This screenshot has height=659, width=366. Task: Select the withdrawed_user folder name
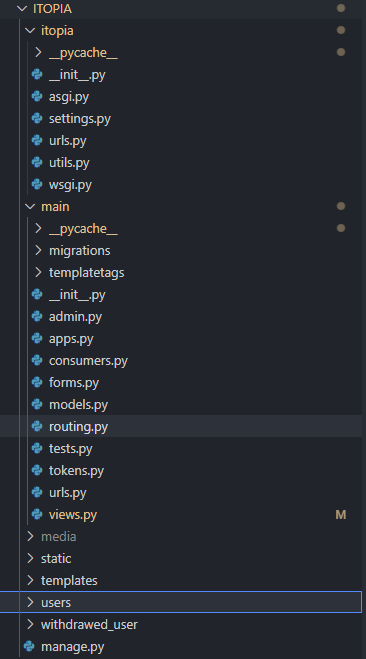pos(89,625)
